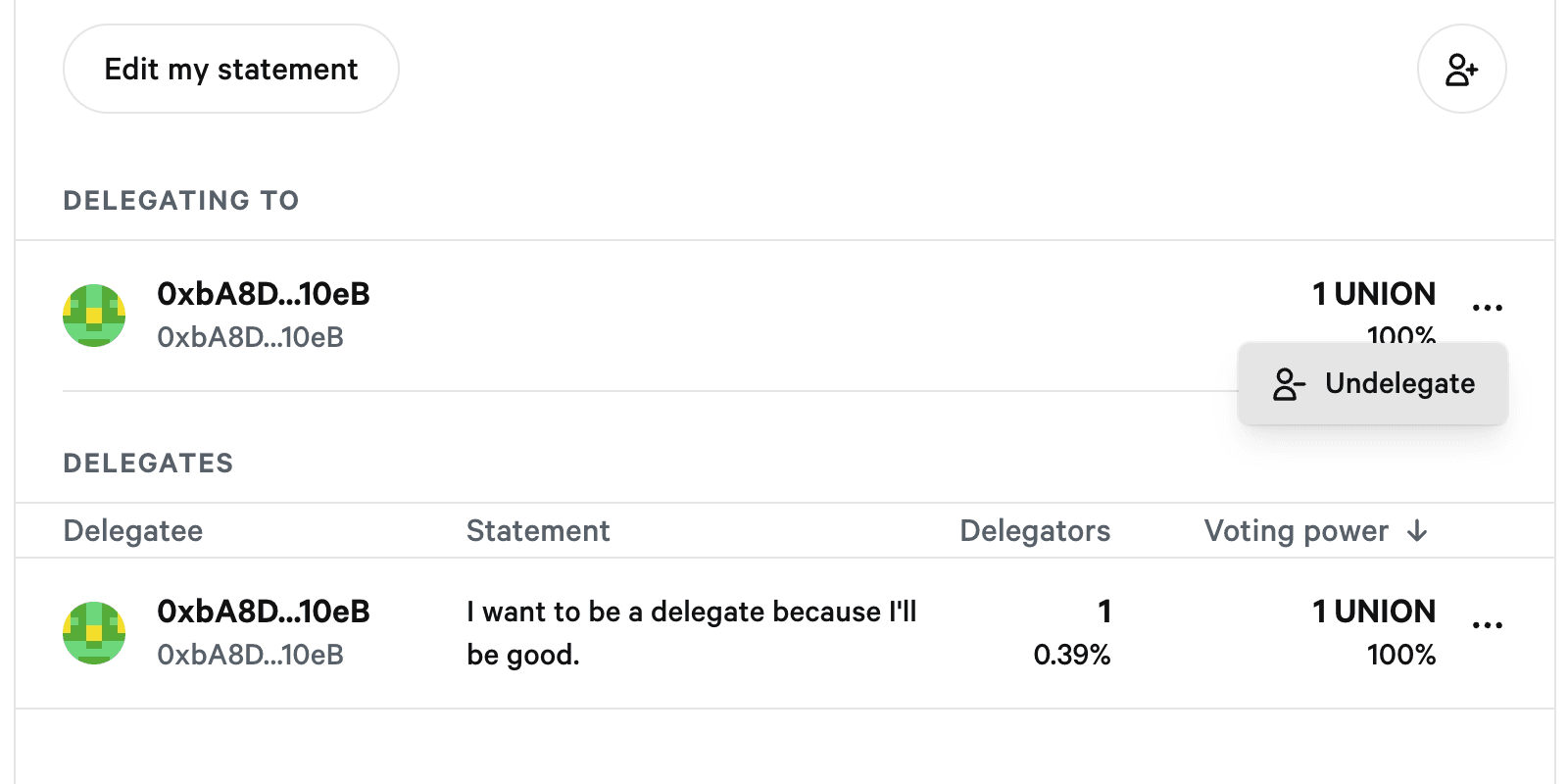
Task: Click the Delegatee column header
Action: [x=133, y=531]
